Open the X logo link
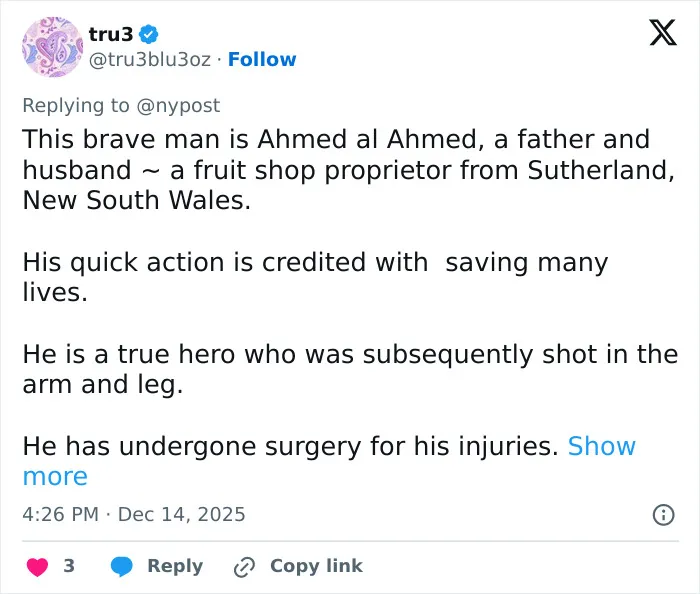 point(663,33)
